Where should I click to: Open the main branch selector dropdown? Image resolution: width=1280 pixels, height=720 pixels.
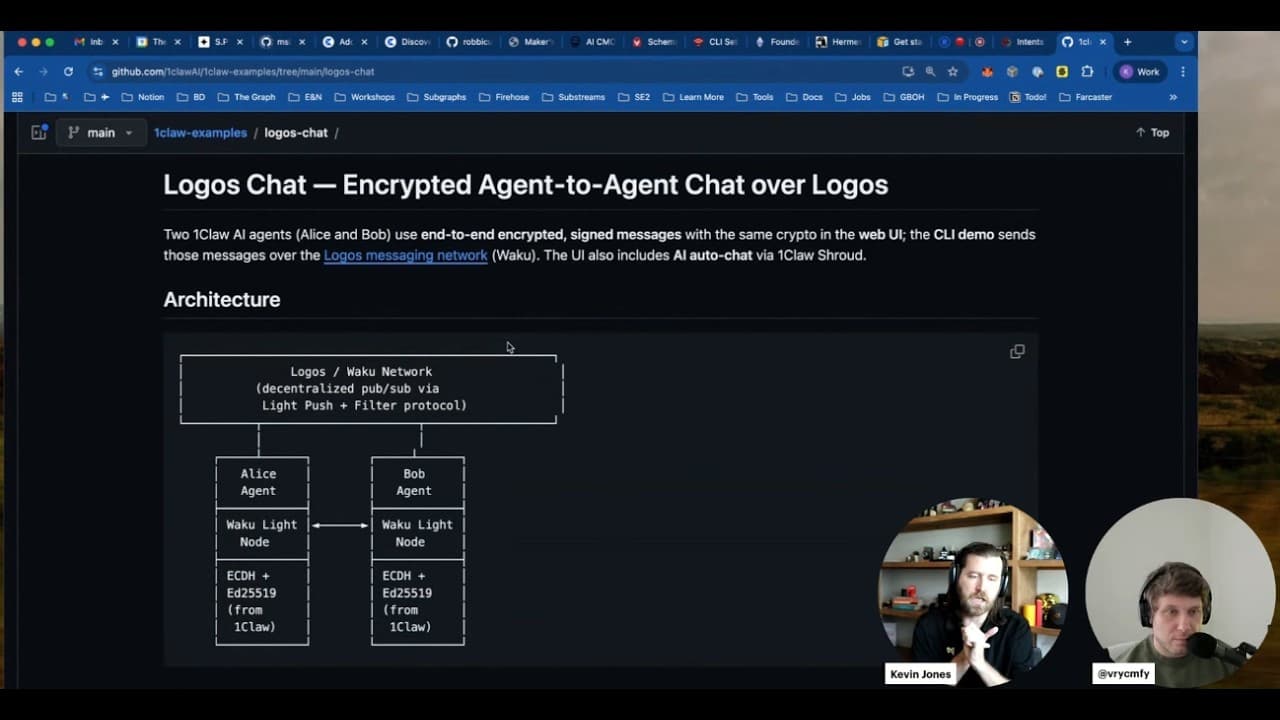click(x=100, y=132)
